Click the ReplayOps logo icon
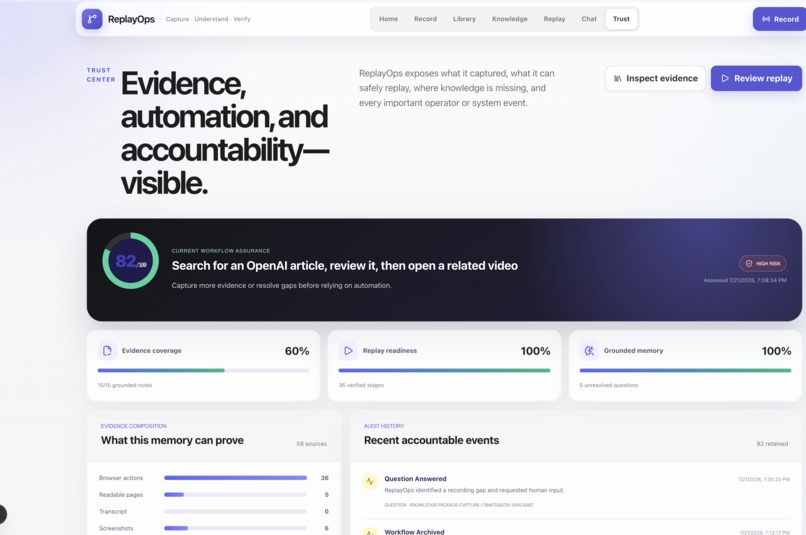Viewport: 806px width, 535px height. 92,19
